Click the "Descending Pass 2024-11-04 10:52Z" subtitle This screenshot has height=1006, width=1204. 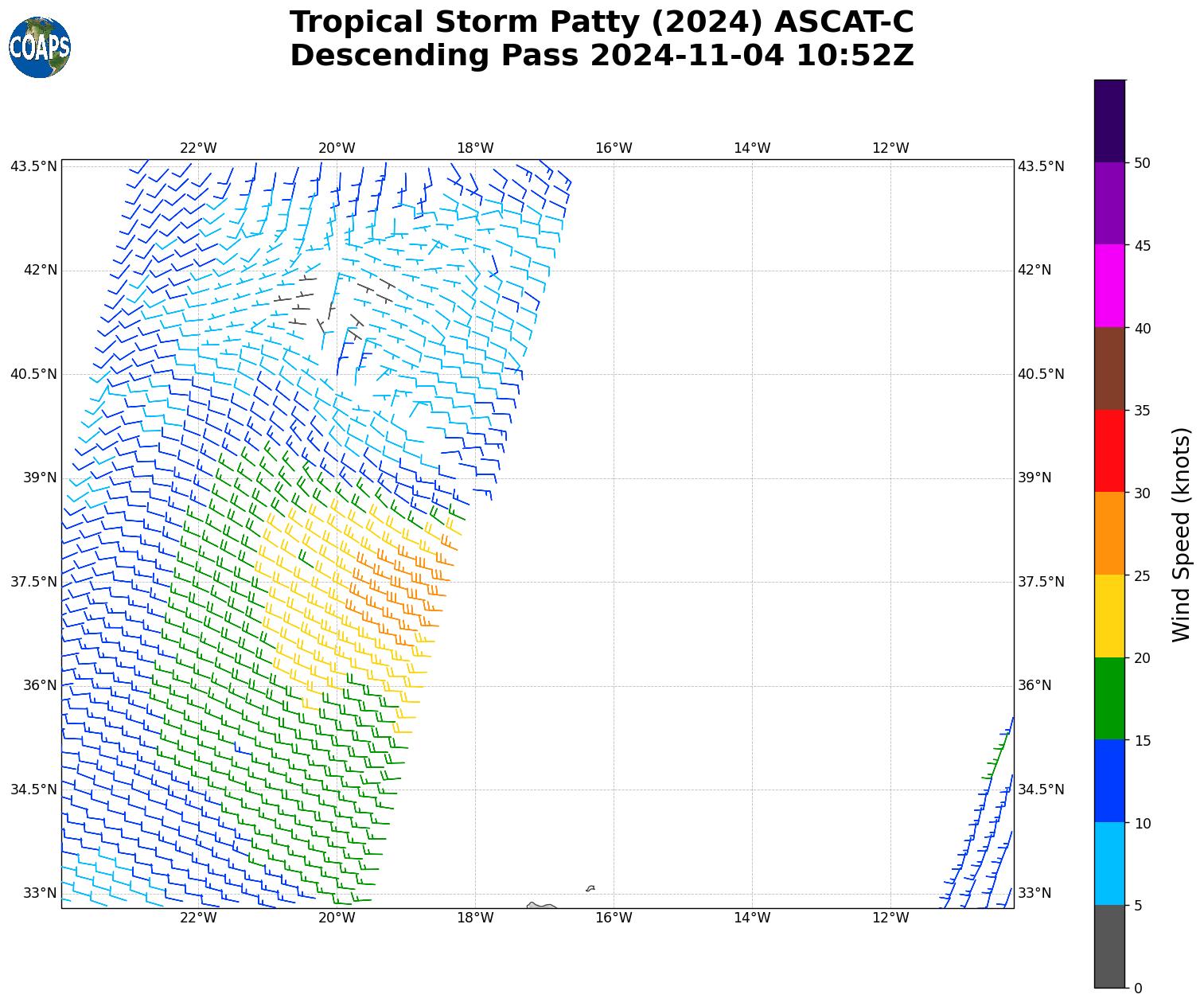coord(602,56)
